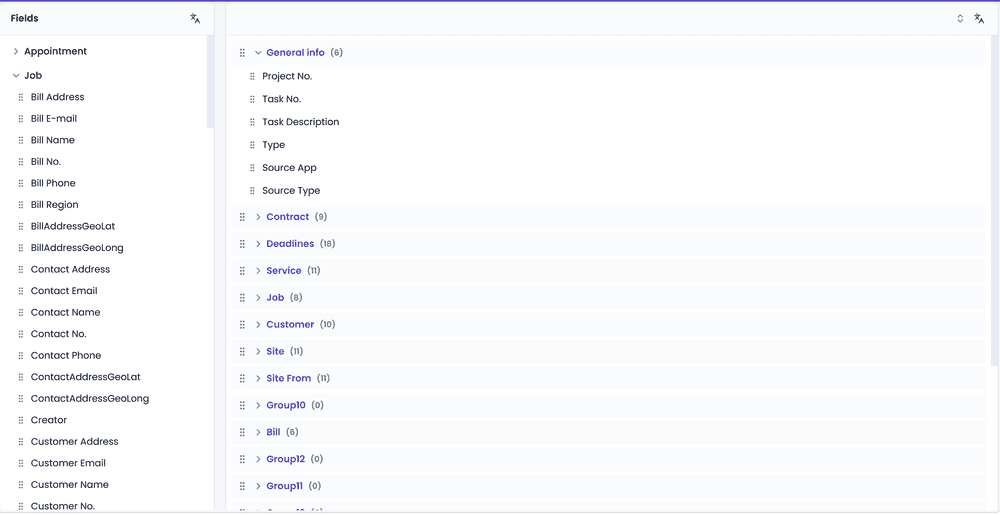Screen dimensions: 1000x515
Task: Select the BillAddressGeoLong field
Action: pos(77,248)
